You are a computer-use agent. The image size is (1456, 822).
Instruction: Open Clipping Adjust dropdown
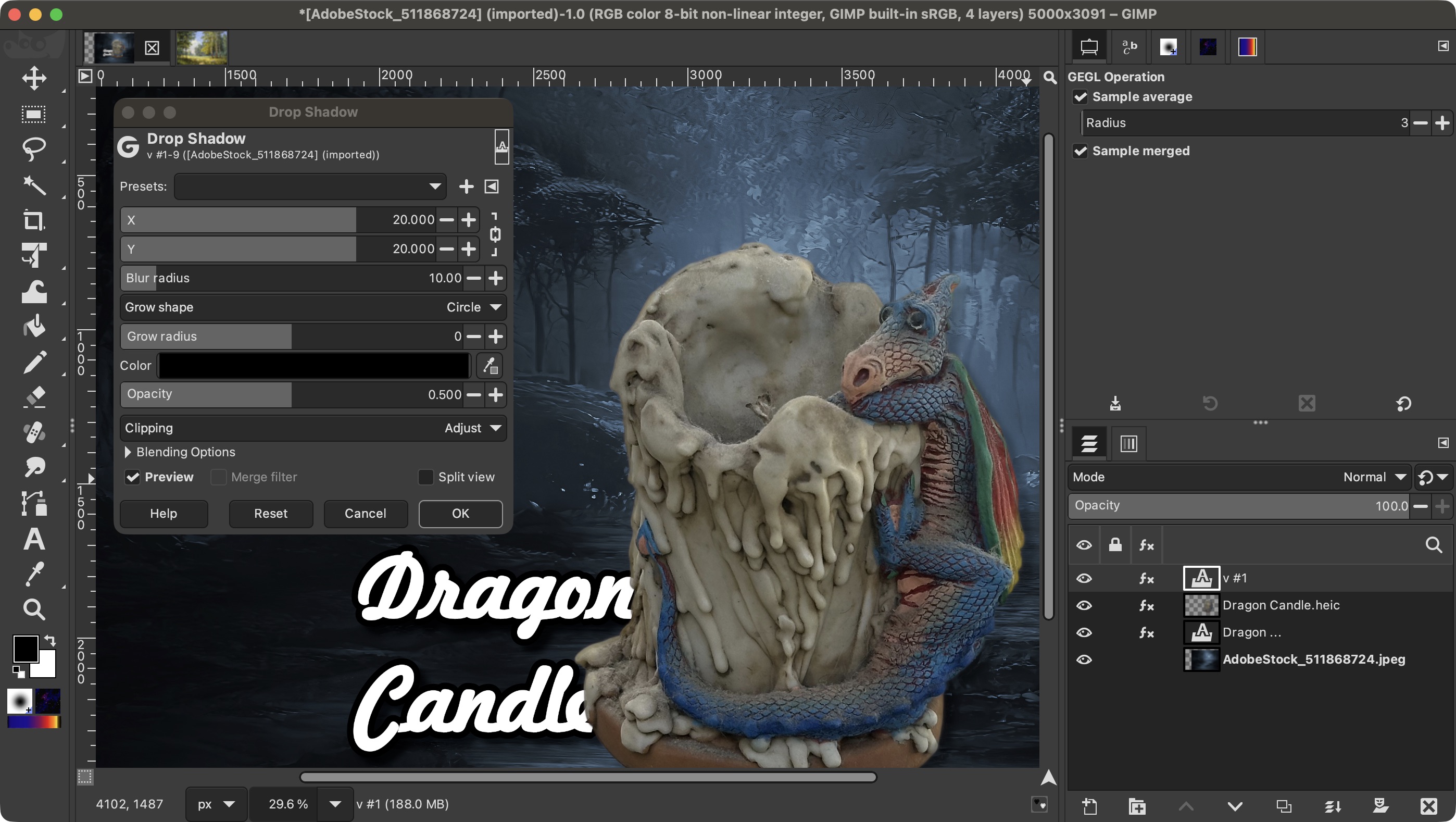[x=312, y=428]
